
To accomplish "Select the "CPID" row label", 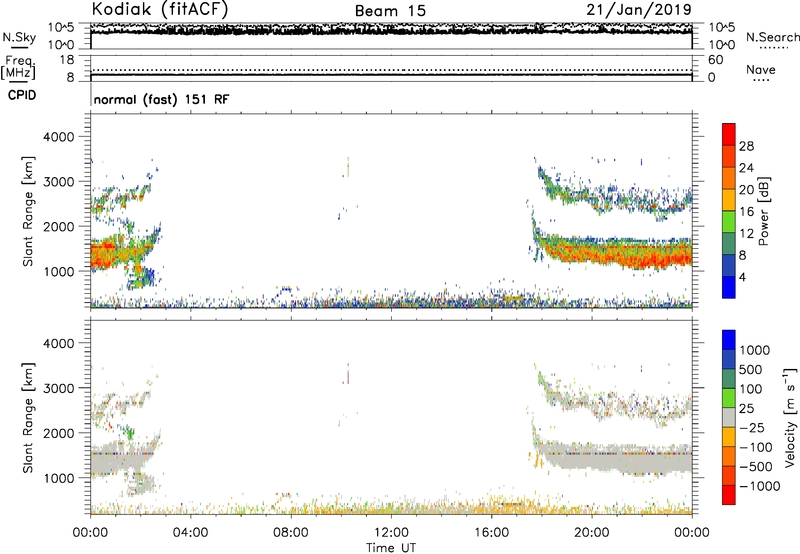I will (22, 95).
